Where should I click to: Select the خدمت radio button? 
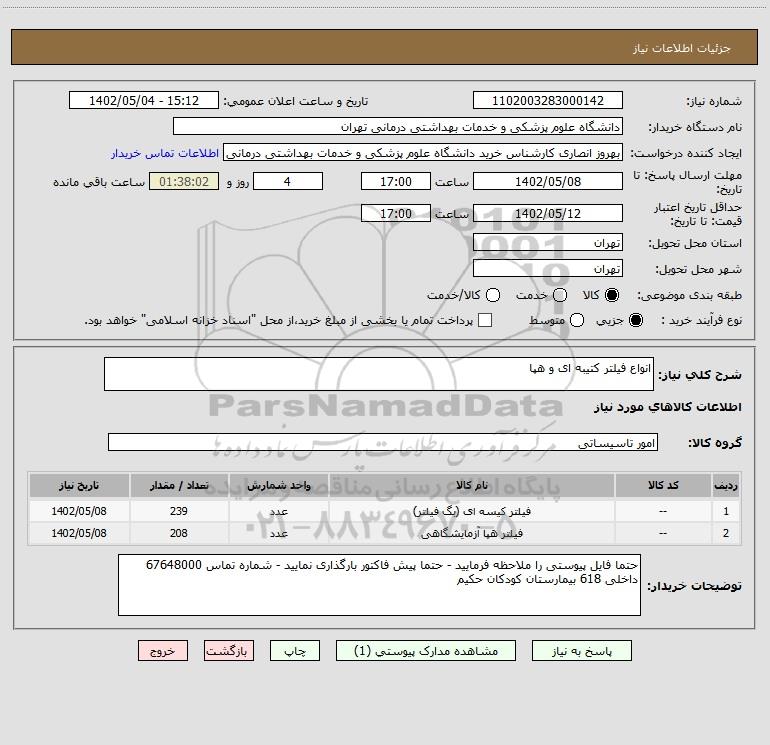pos(560,295)
